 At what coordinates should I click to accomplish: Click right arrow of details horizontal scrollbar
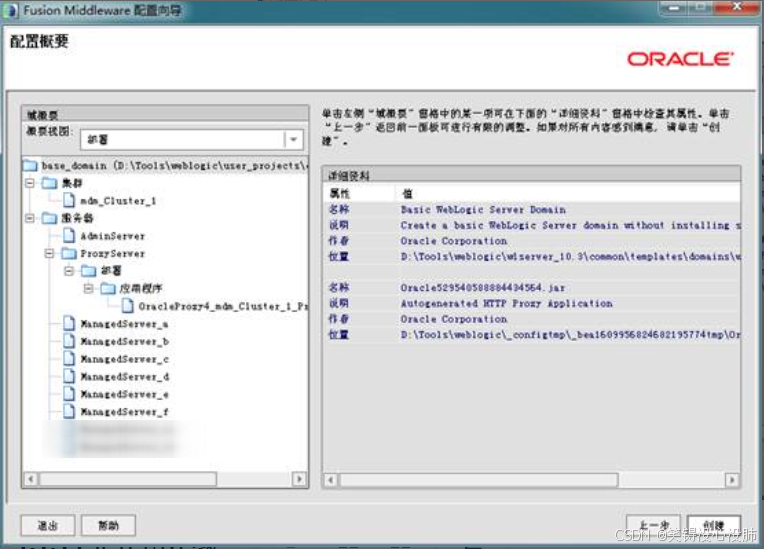pos(732,480)
